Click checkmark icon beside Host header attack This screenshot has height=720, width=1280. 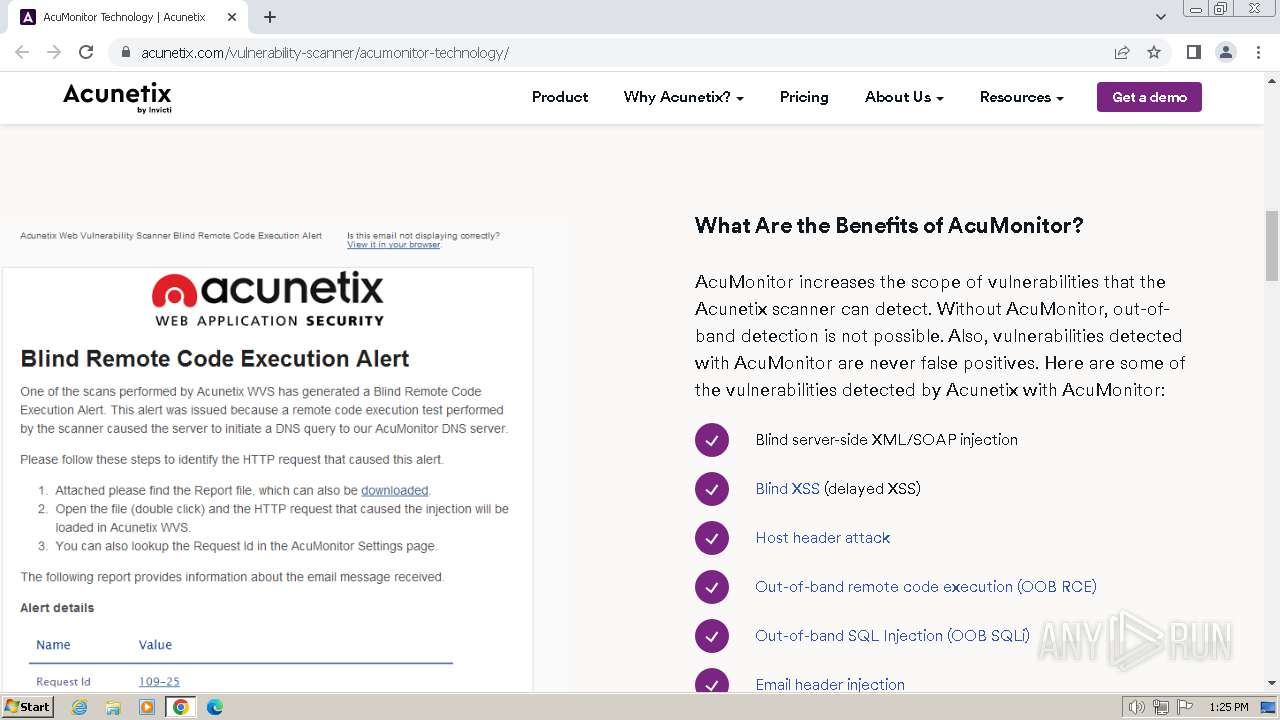712,538
